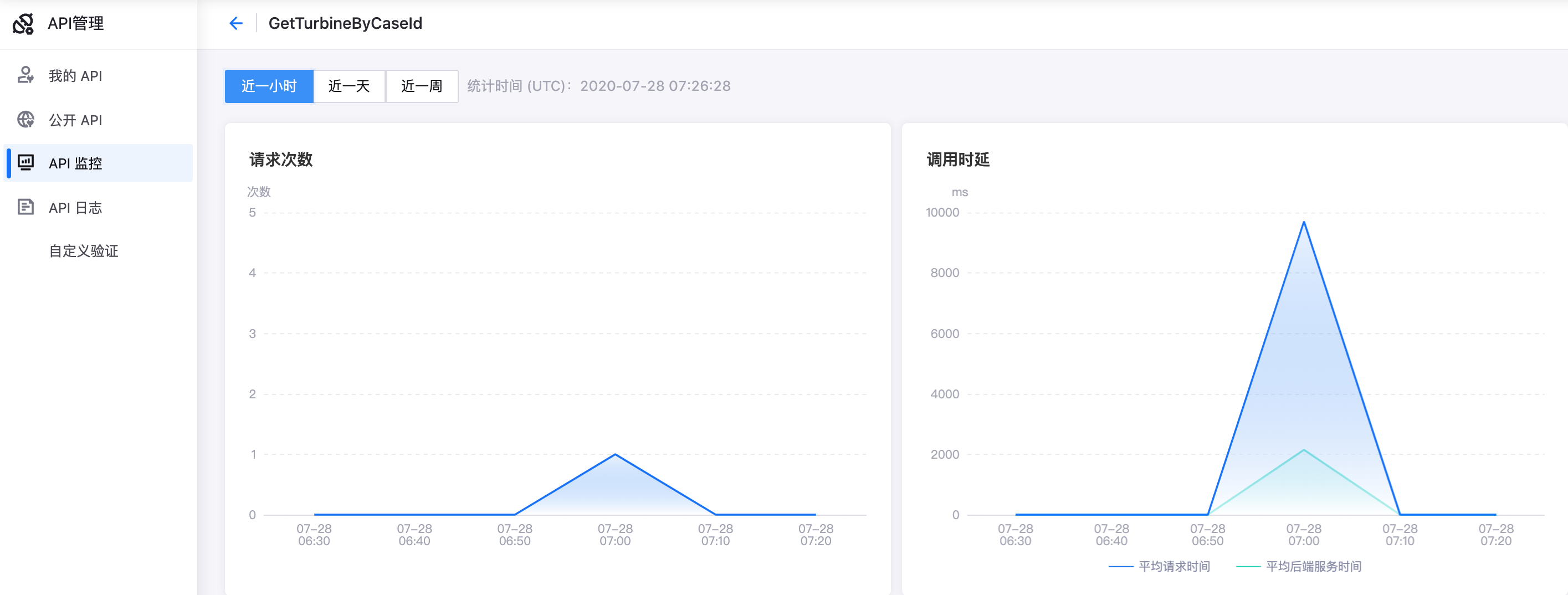
Task: Open 自定义验证 in the sidebar
Action: coord(84,252)
